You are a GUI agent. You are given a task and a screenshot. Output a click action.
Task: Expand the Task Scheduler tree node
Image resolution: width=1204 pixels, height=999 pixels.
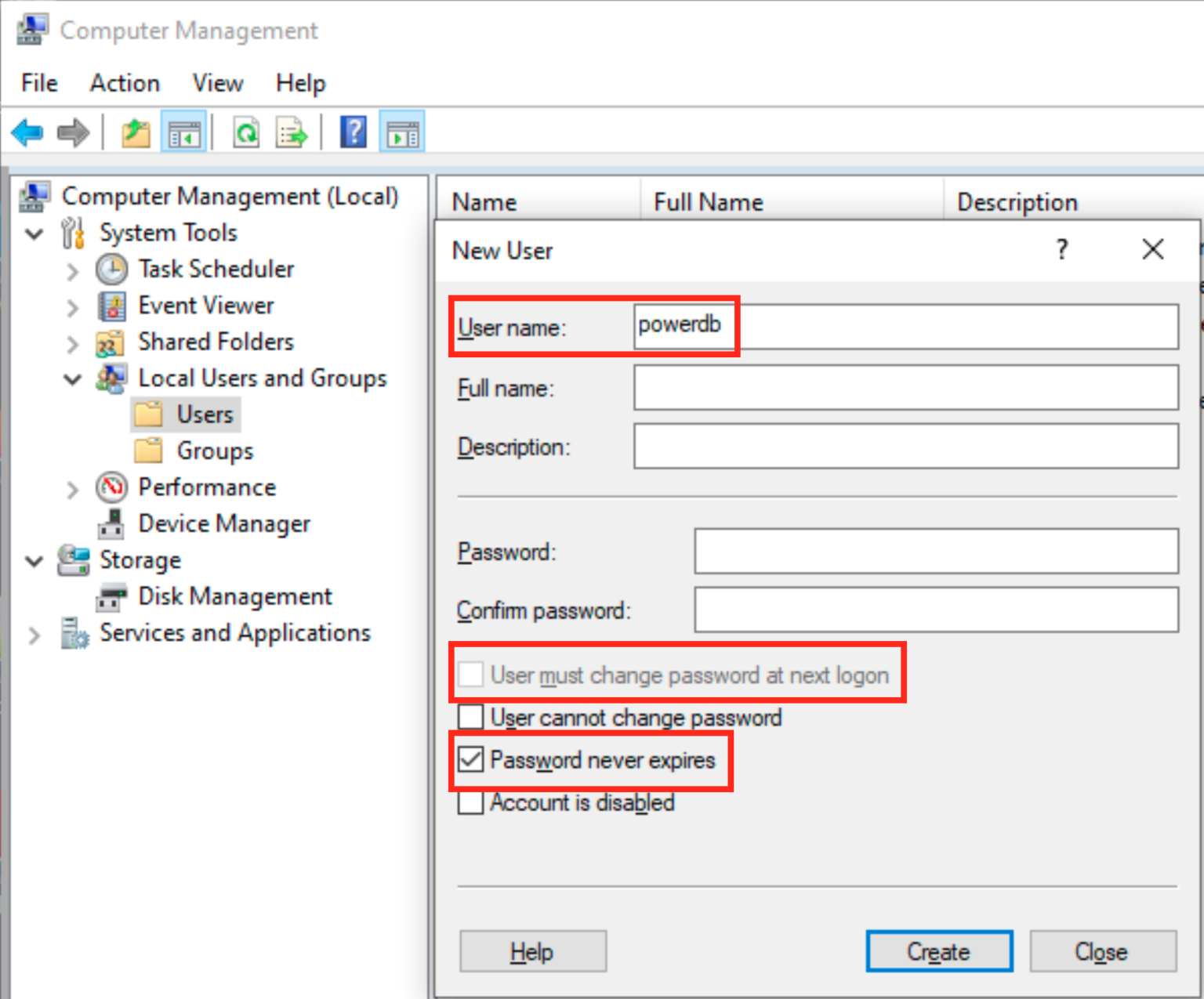click(72, 270)
